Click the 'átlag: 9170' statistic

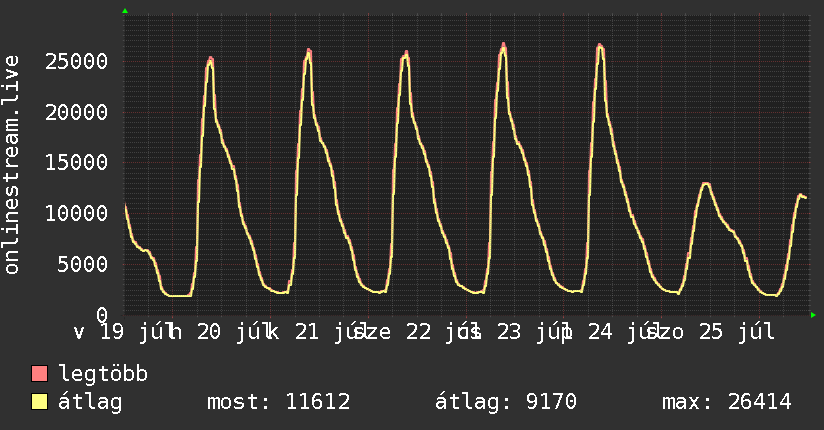click(x=506, y=402)
